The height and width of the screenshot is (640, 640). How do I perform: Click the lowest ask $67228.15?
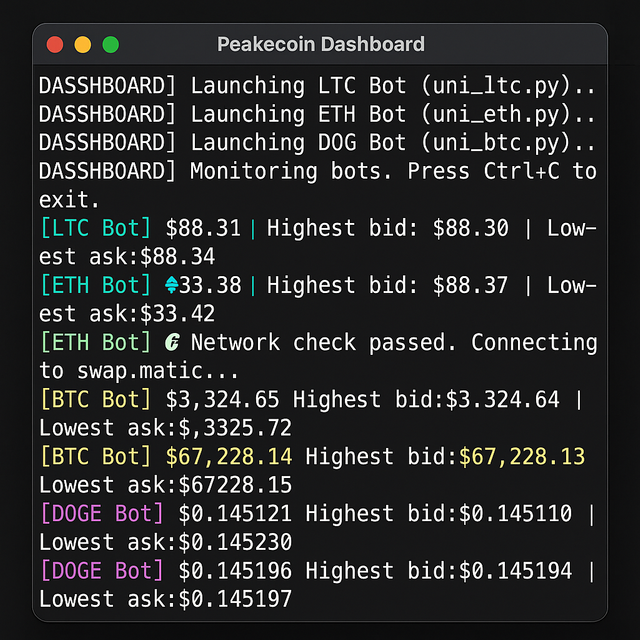(x=235, y=485)
